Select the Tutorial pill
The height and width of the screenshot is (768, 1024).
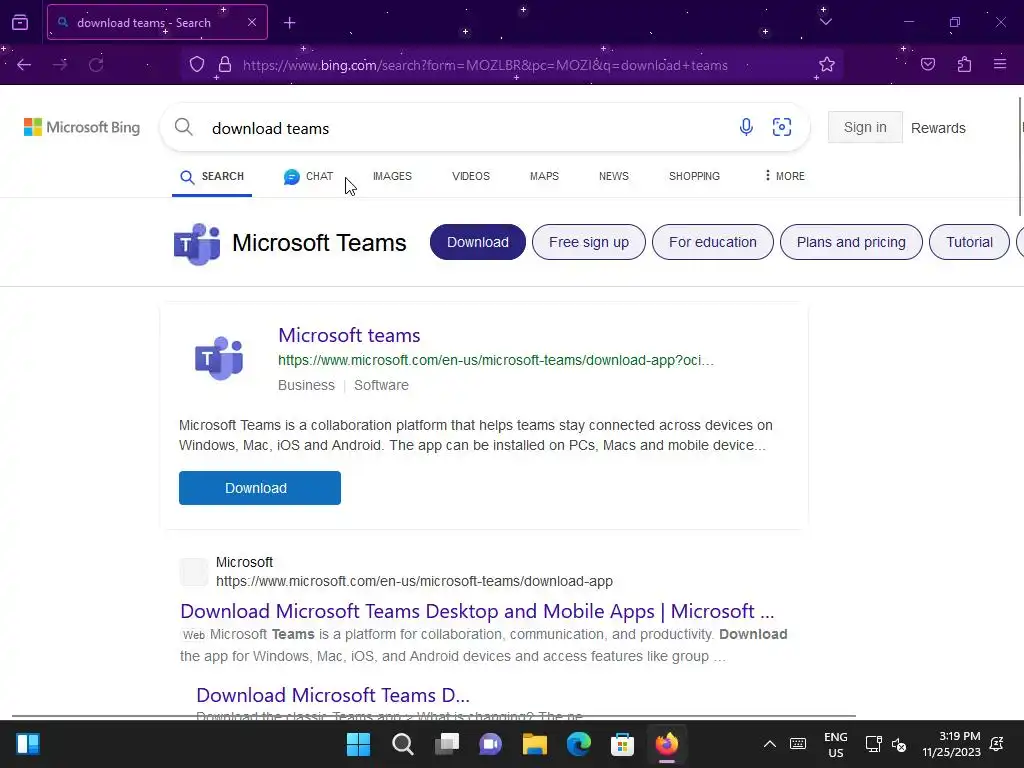coord(969,242)
